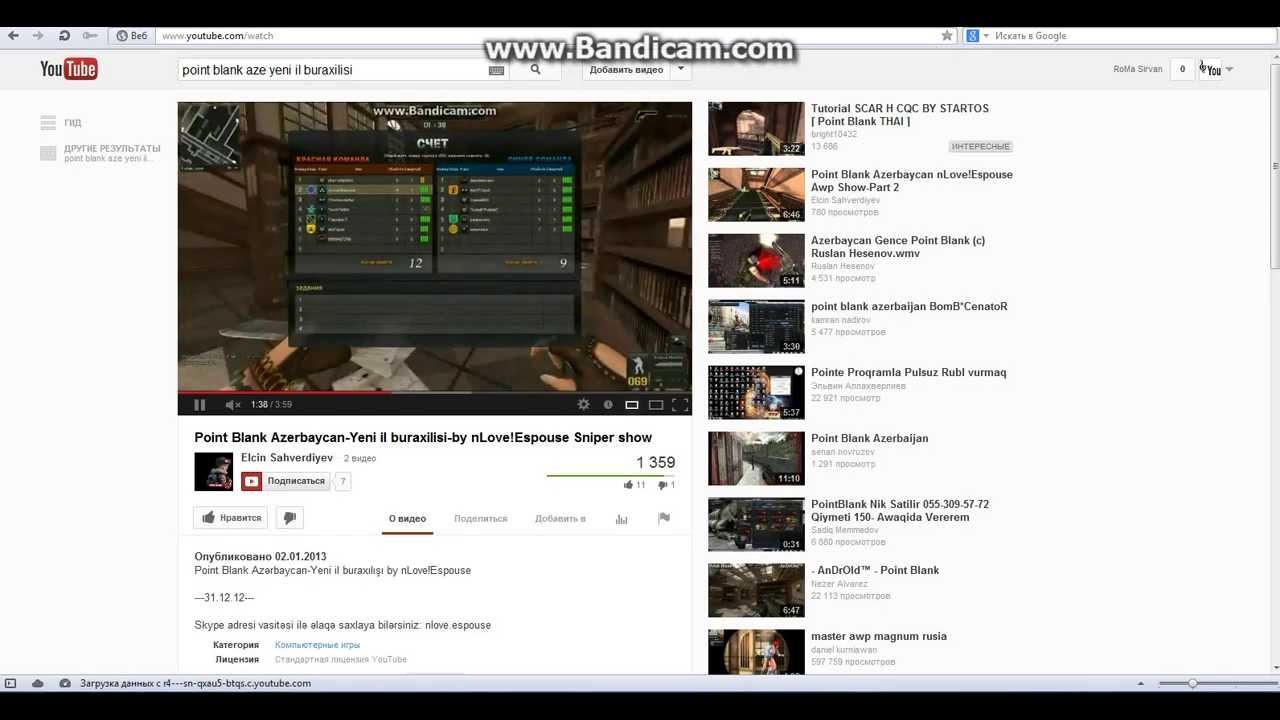Open the Awp Show-Part 2 video thumbnail
The image size is (1280, 720).
pyautogui.click(x=756, y=195)
